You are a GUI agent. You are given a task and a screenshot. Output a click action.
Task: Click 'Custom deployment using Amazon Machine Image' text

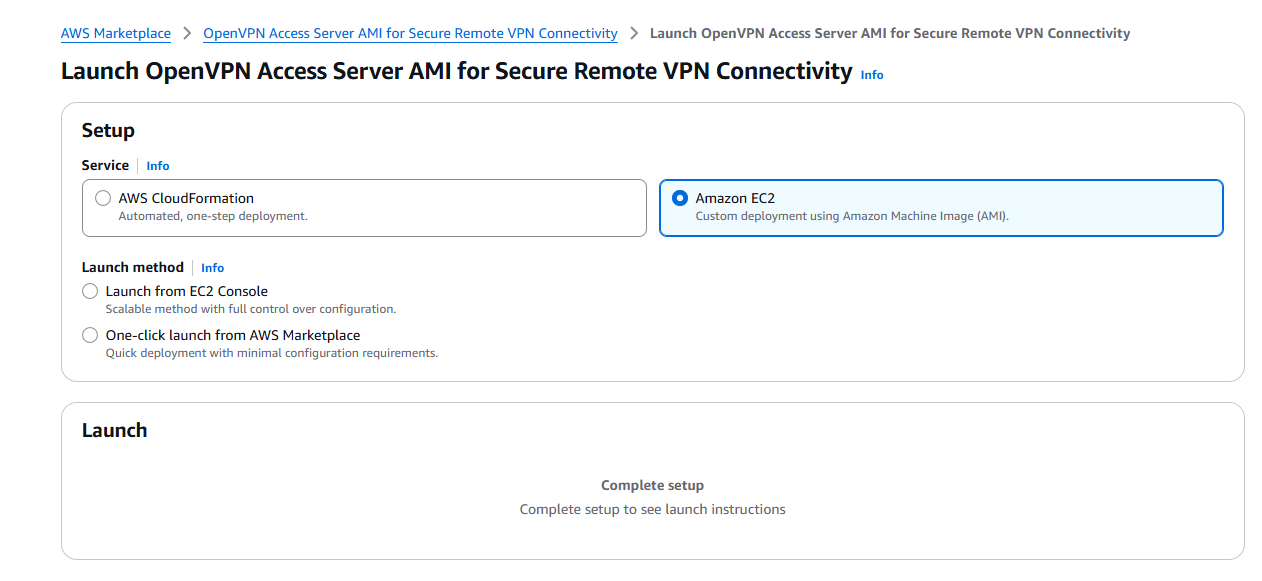(x=852, y=216)
